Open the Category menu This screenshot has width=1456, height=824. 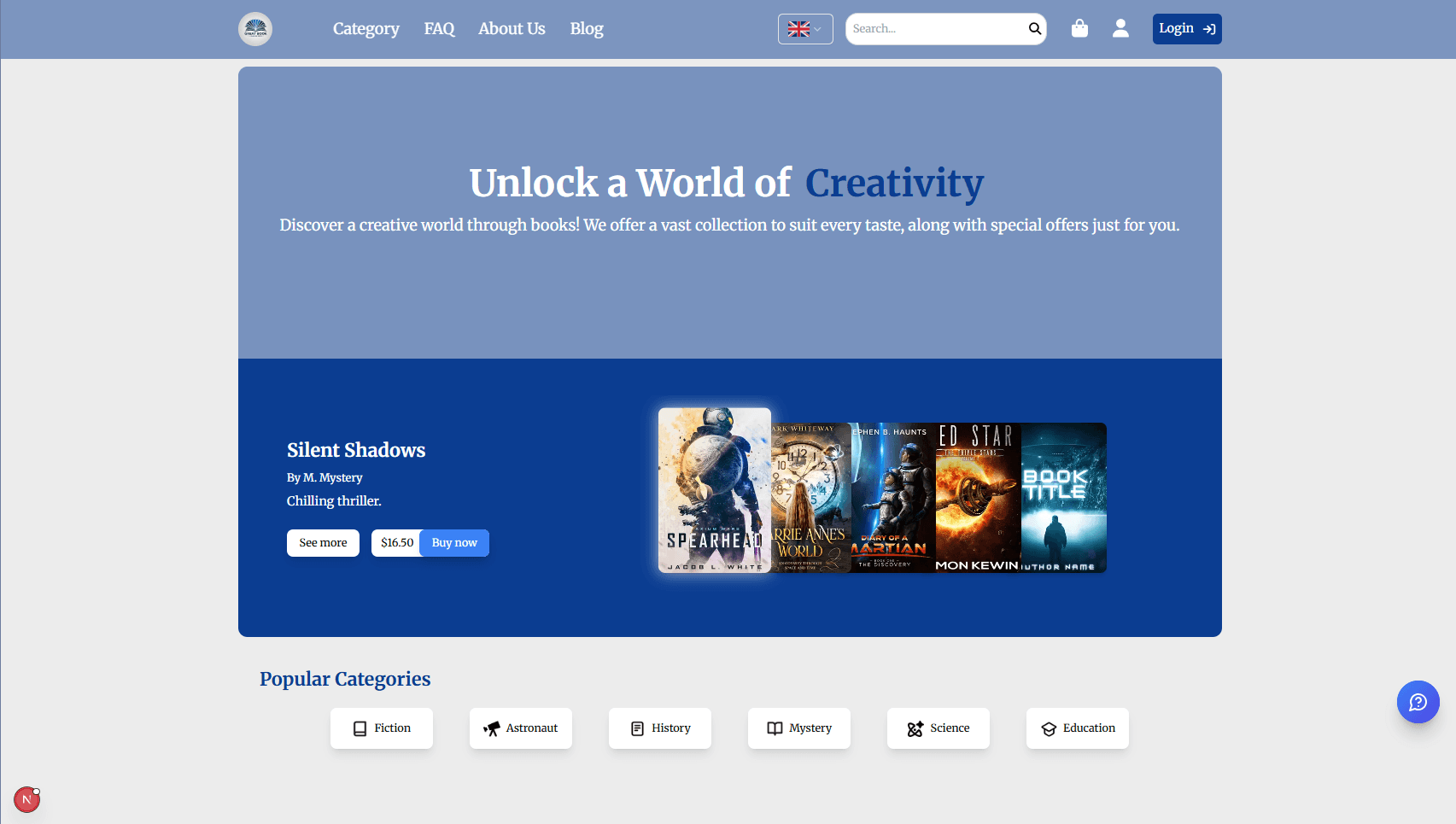[x=365, y=28]
